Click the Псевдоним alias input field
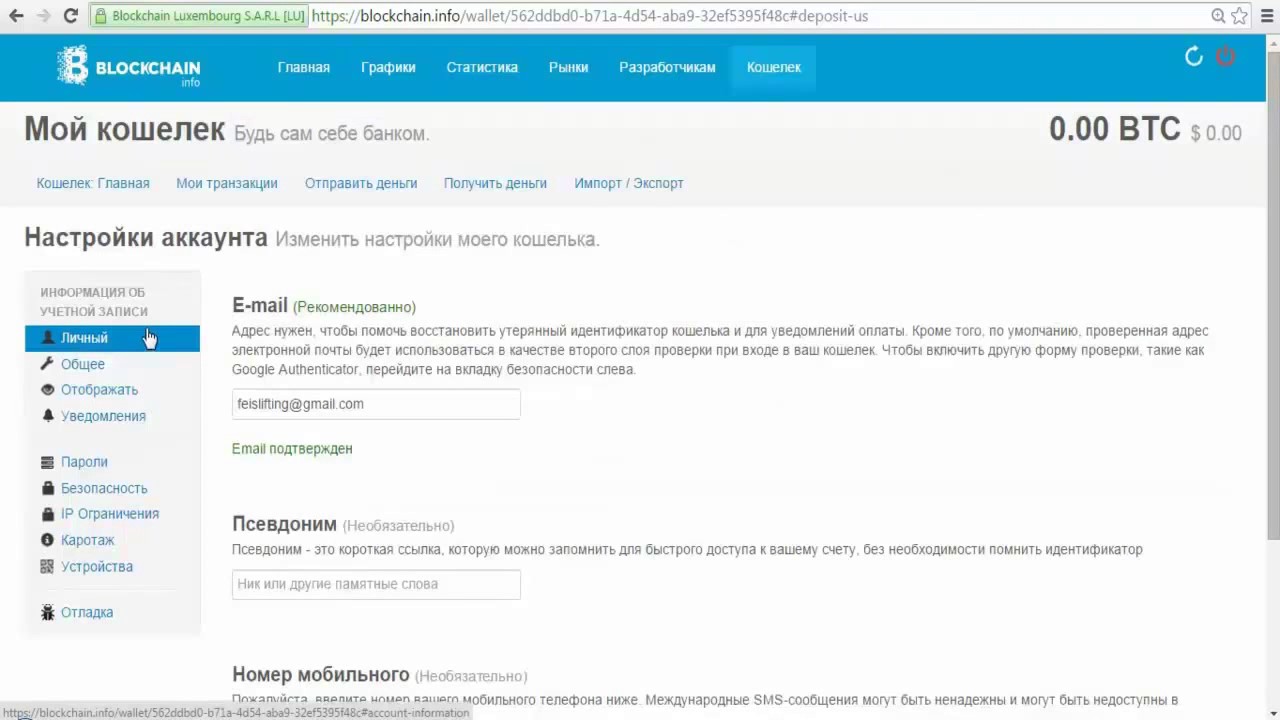1280x720 pixels. [x=376, y=584]
